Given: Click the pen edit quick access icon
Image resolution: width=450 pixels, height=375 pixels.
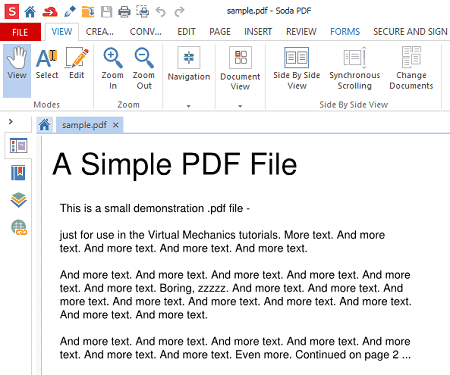Looking at the screenshot, I should (70, 12).
